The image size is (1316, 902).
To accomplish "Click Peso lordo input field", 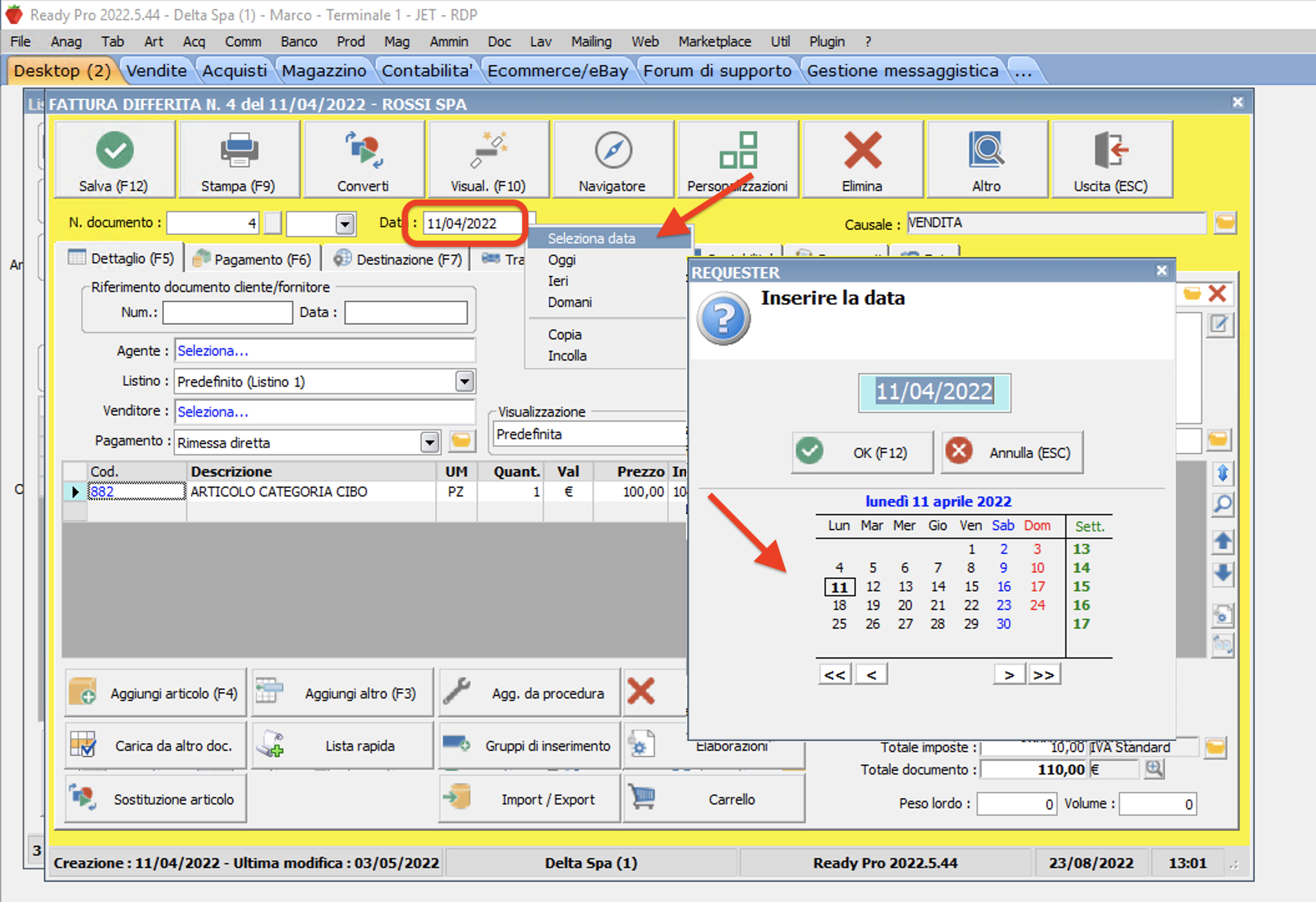I will pyautogui.click(x=1017, y=804).
